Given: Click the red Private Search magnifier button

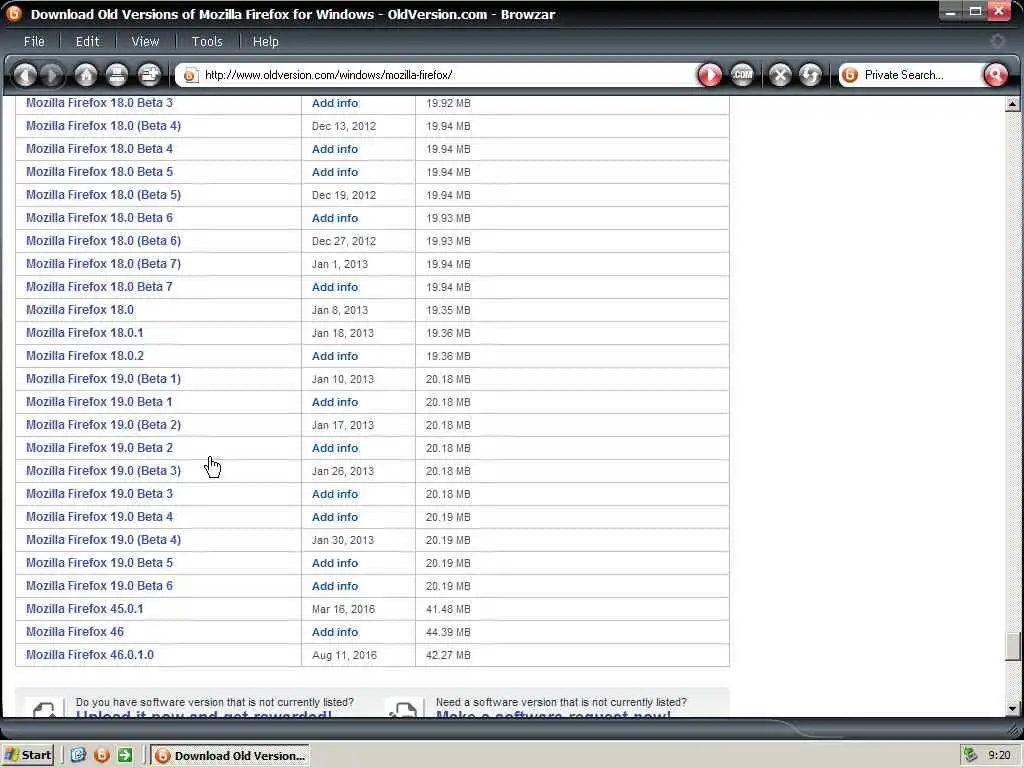Looking at the screenshot, I should pos(995,75).
